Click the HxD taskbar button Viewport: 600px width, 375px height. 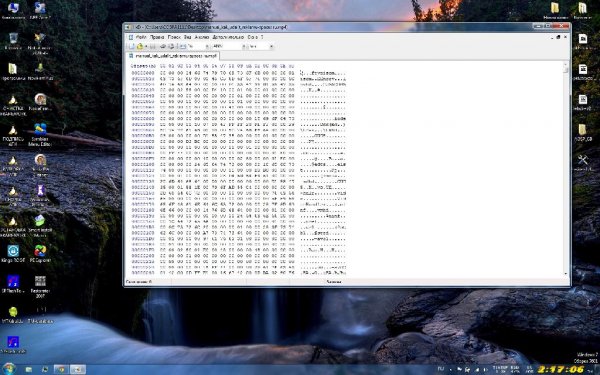click(78, 369)
